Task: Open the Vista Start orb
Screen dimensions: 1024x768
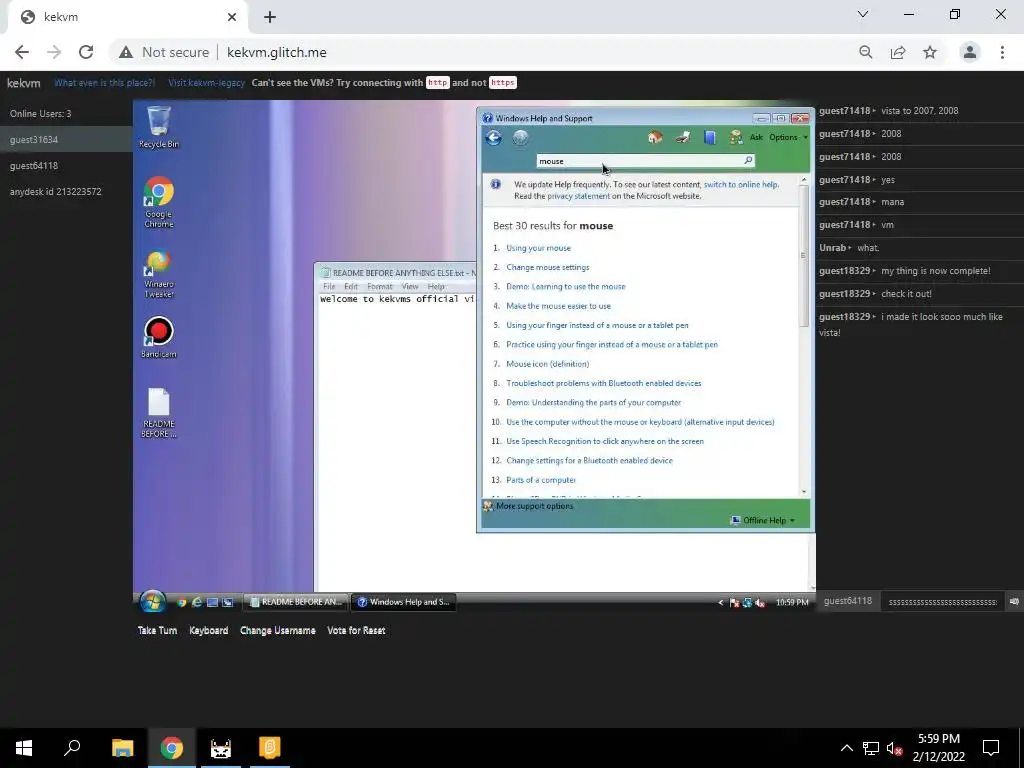Action: click(152, 601)
